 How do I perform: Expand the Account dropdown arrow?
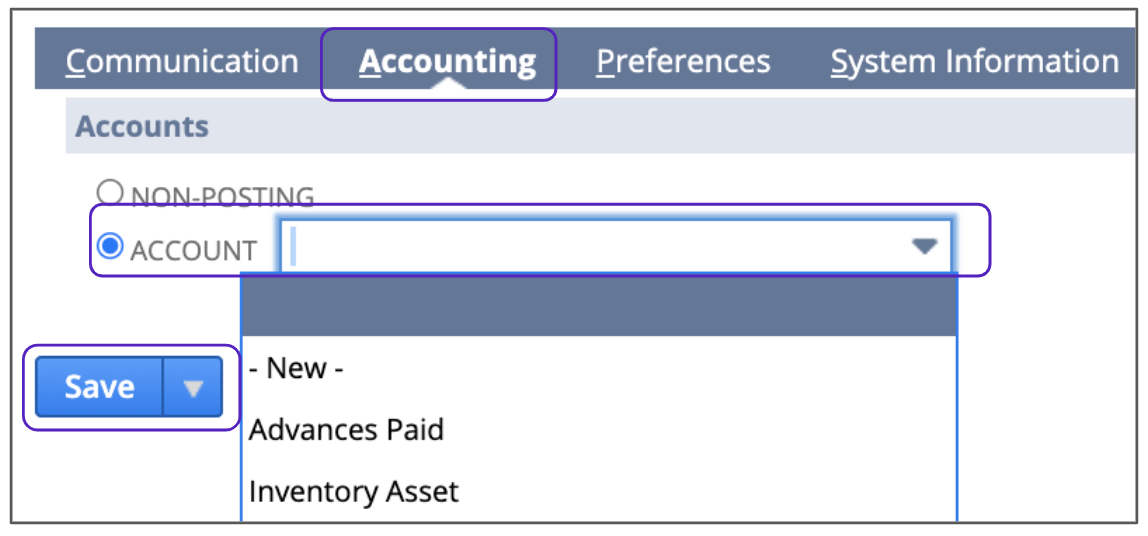pos(924,246)
